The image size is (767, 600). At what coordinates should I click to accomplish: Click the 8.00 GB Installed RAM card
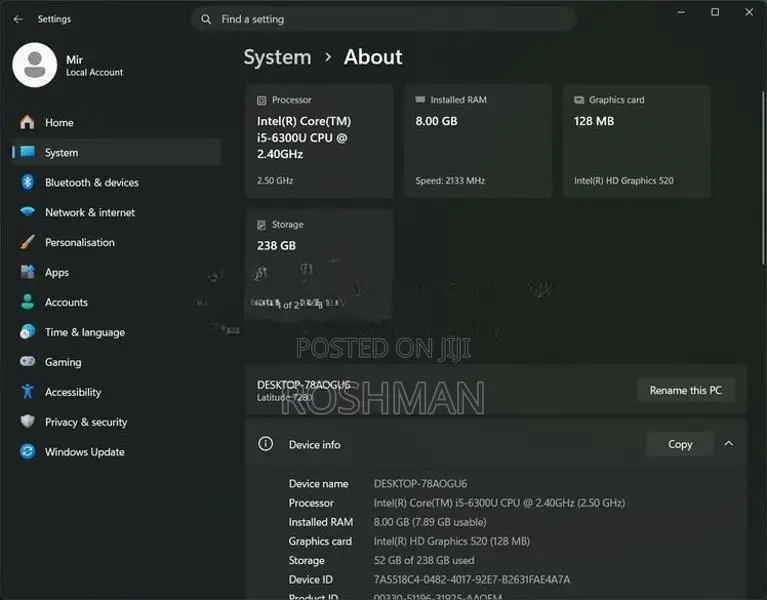click(478, 141)
